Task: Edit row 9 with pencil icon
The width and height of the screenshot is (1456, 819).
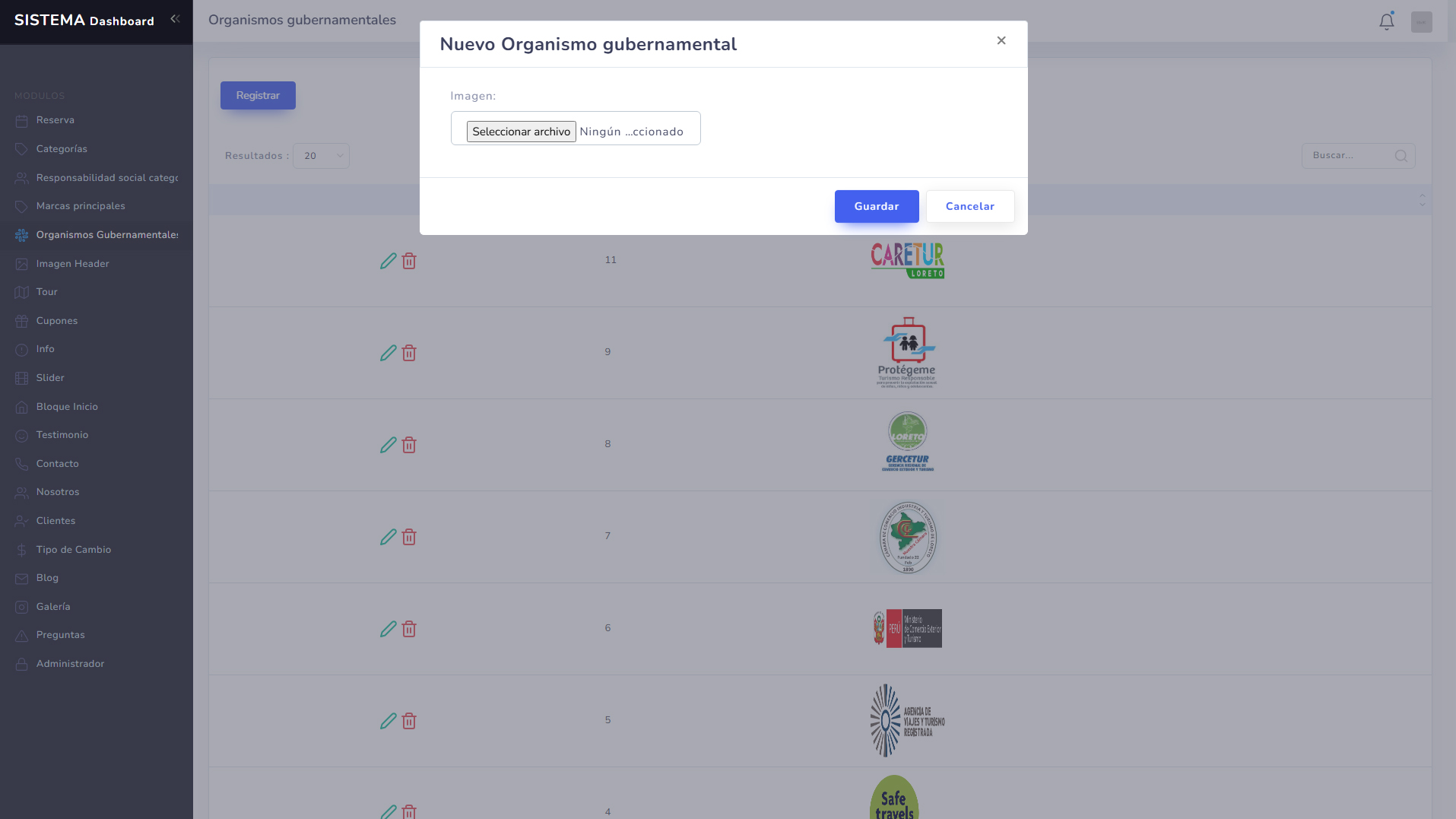Action: pos(388,353)
